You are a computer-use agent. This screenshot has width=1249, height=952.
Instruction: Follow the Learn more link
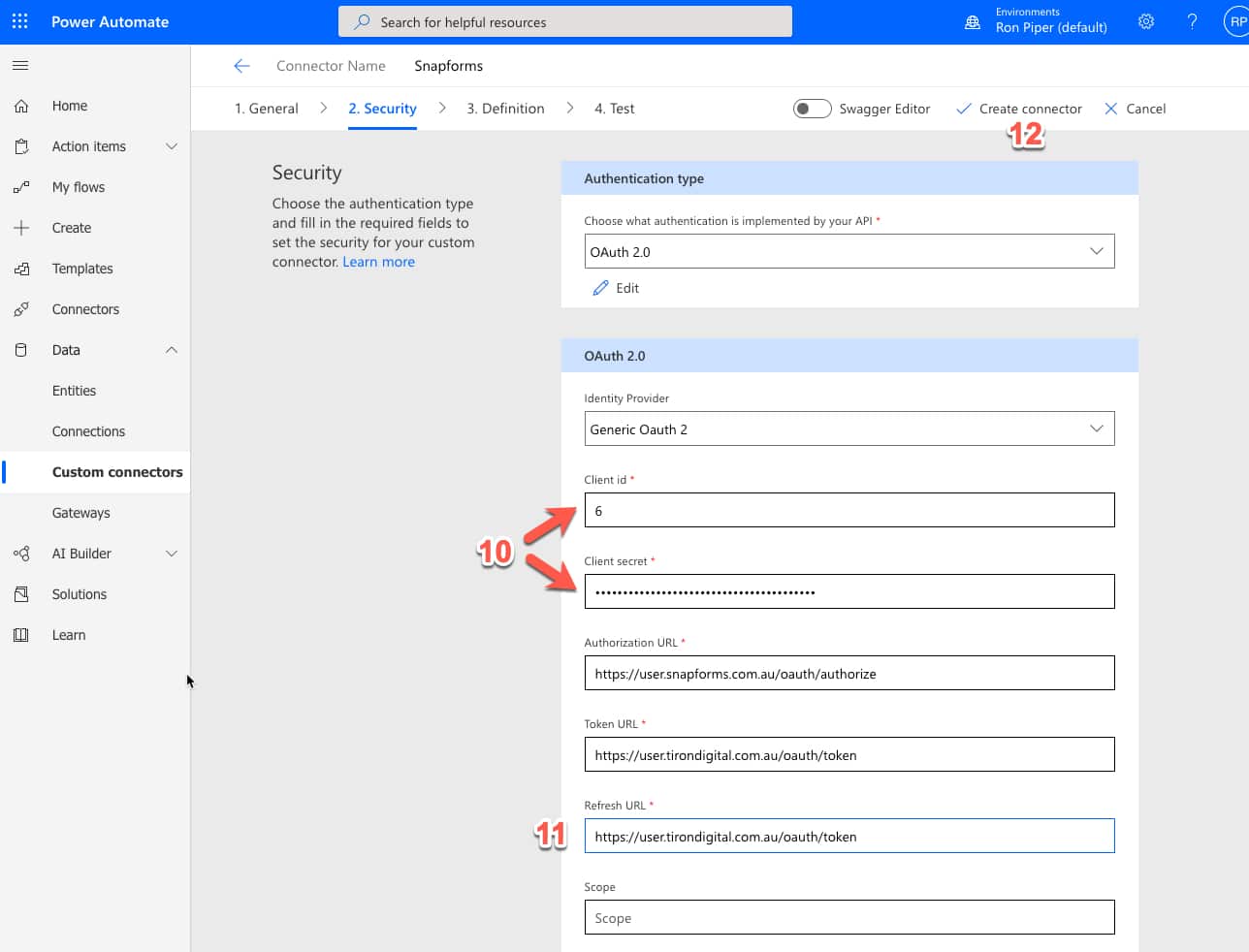coord(378,262)
